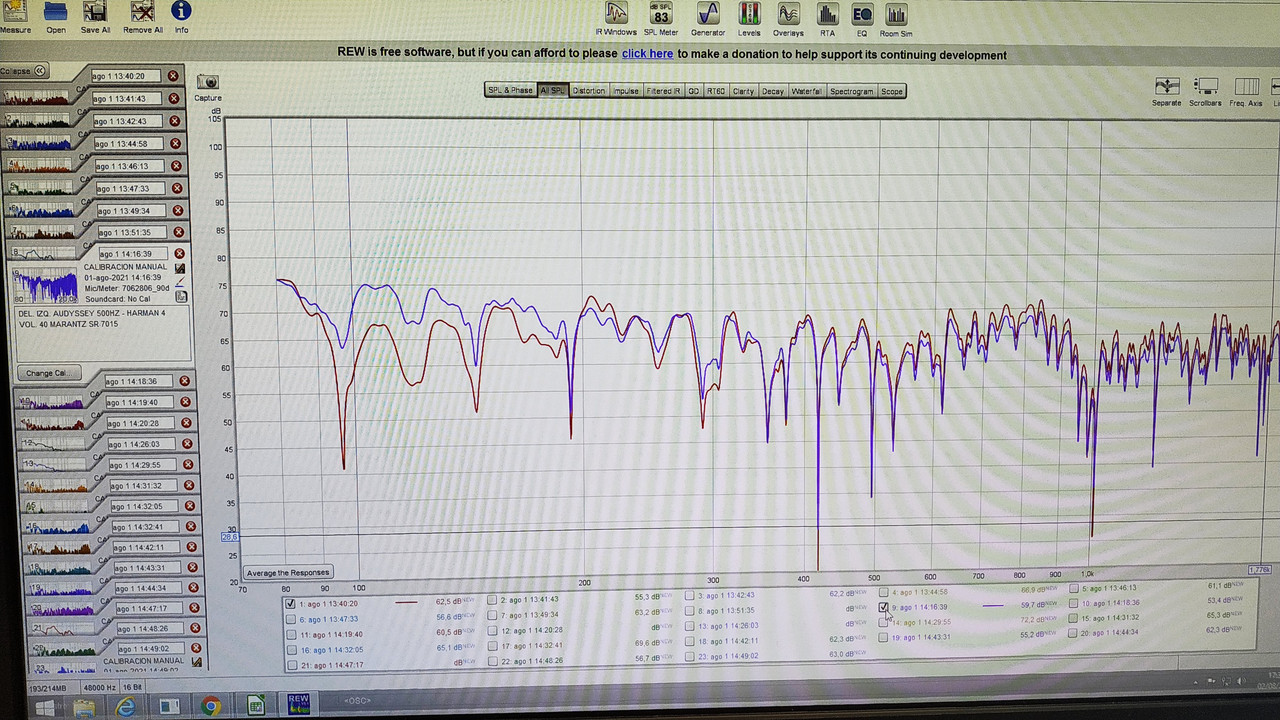
Task: Switch to the Spectrogram tab
Action: (852, 91)
